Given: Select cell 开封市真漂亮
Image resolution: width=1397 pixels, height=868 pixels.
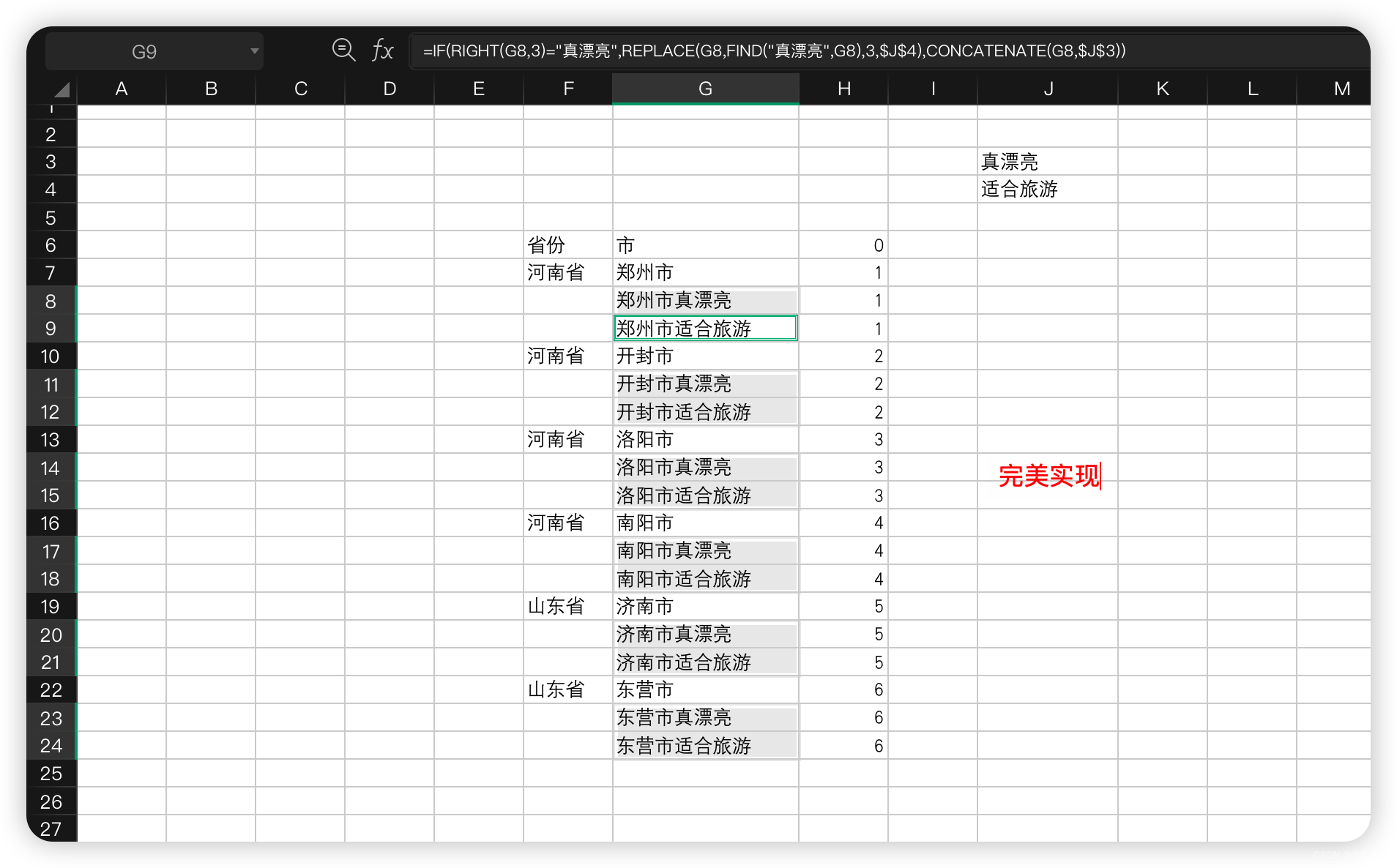Looking at the screenshot, I should pos(706,384).
